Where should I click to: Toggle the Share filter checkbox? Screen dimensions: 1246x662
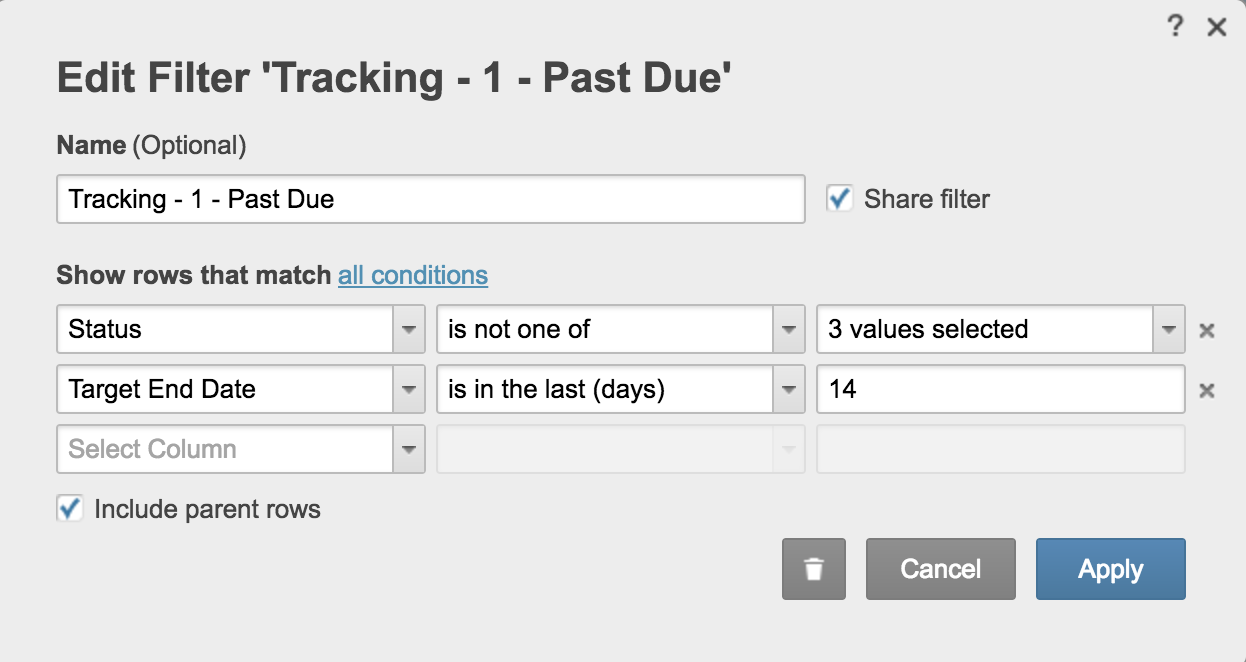pos(839,198)
